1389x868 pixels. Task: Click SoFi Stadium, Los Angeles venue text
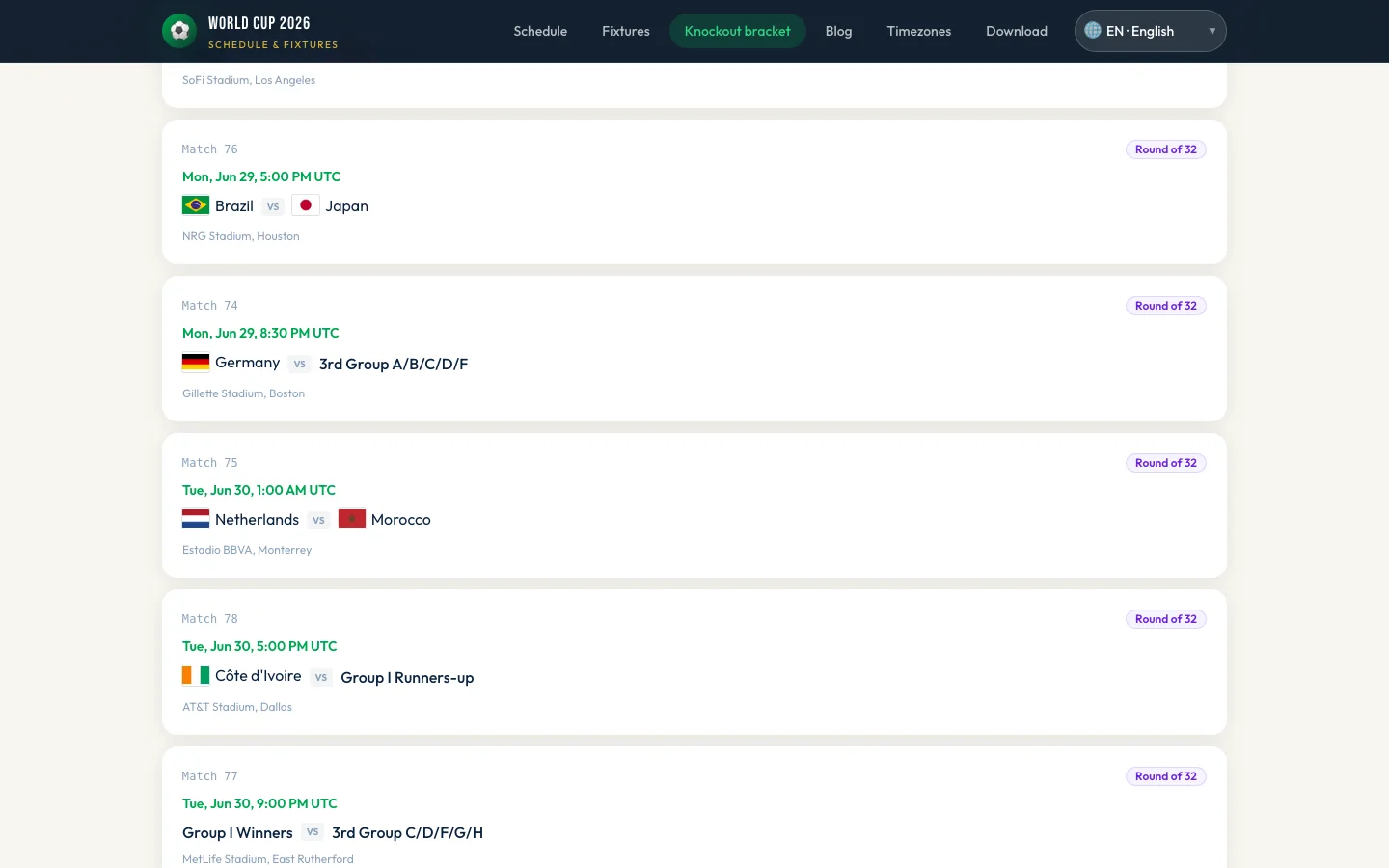point(249,80)
